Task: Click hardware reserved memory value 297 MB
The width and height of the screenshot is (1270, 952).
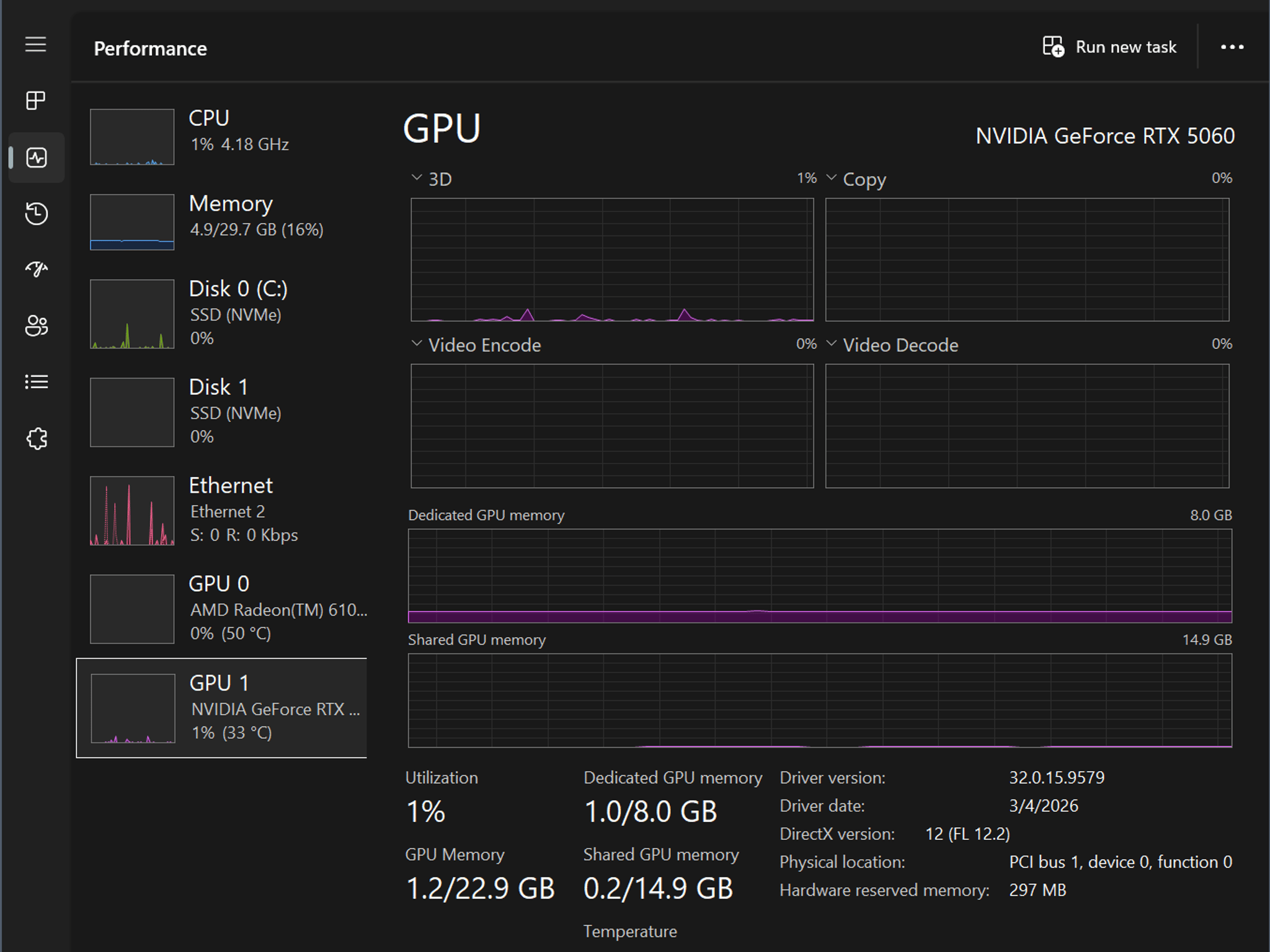Action: tap(1037, 890)
